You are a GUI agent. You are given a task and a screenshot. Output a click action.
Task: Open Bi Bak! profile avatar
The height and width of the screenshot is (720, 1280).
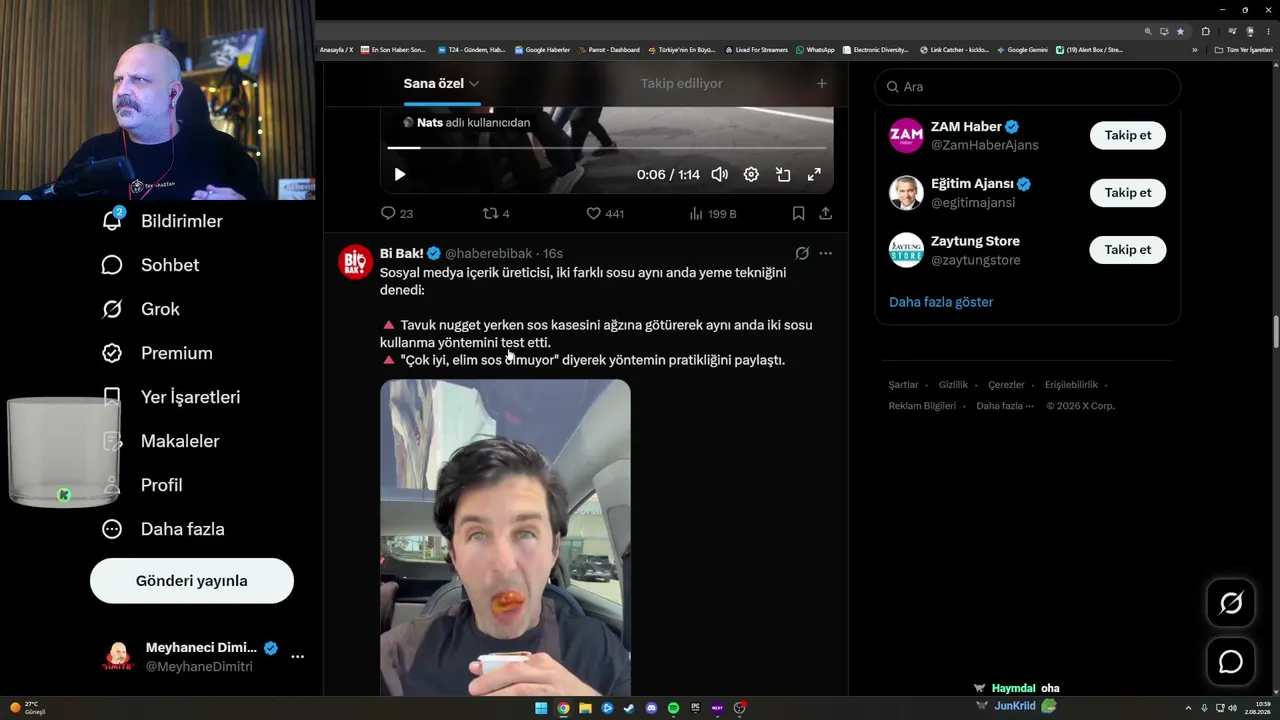(x=355, y=262)
